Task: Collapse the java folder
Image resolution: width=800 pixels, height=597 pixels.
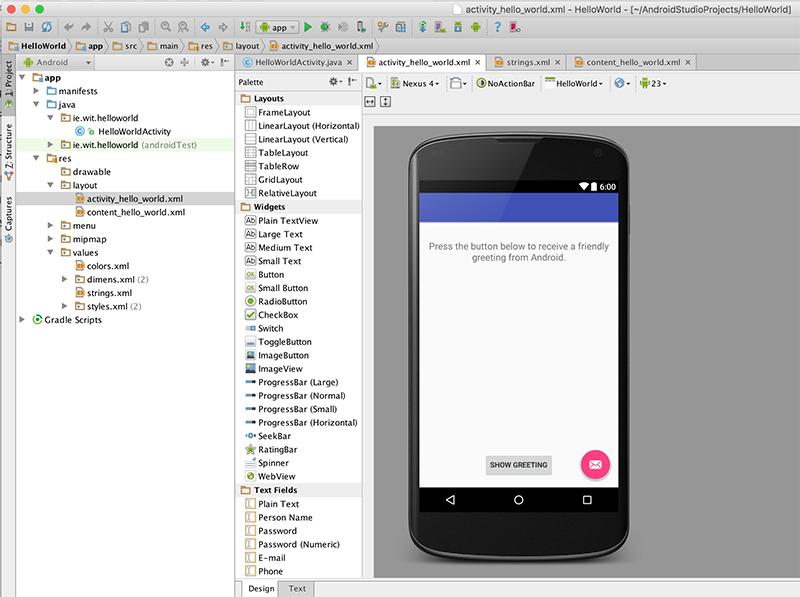Action: point(36,104)
